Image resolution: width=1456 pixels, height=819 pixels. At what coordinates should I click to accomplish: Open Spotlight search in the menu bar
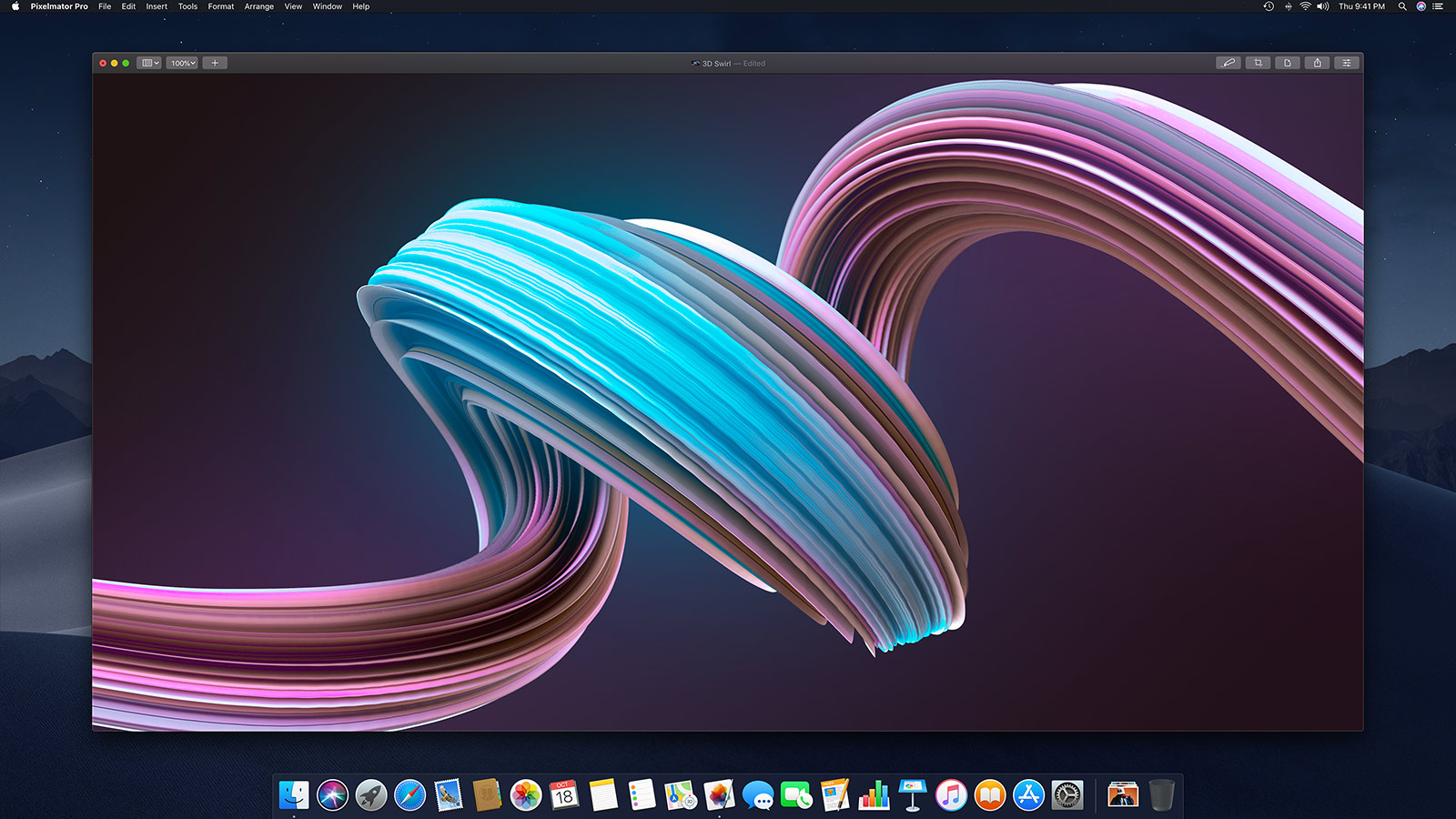point(1402,6)
